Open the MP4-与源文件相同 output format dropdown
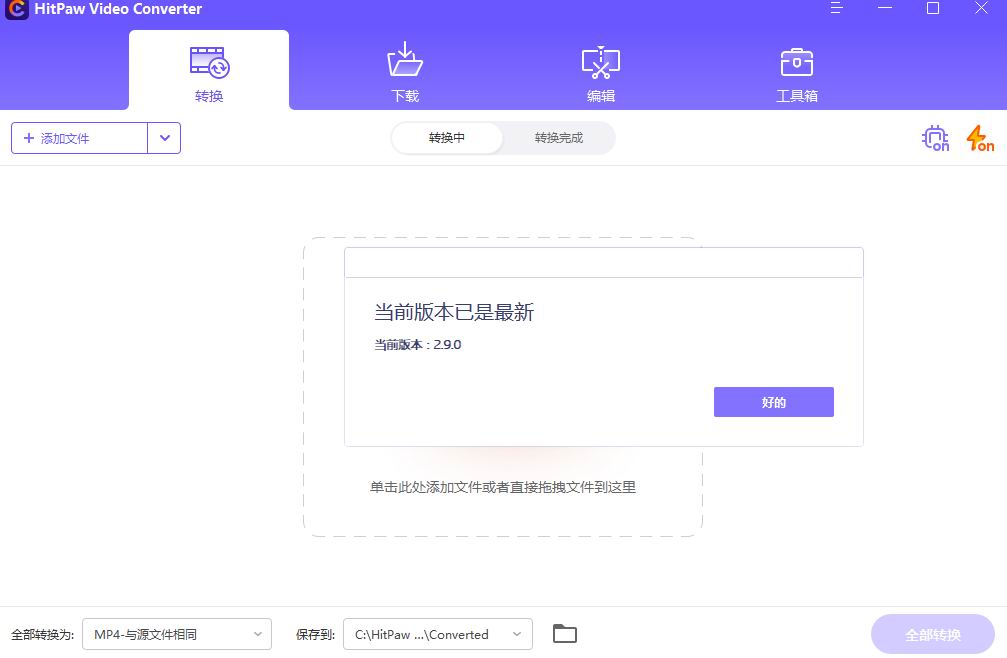This screenshot has width=1007, height=658. click(x=177, y=634)
